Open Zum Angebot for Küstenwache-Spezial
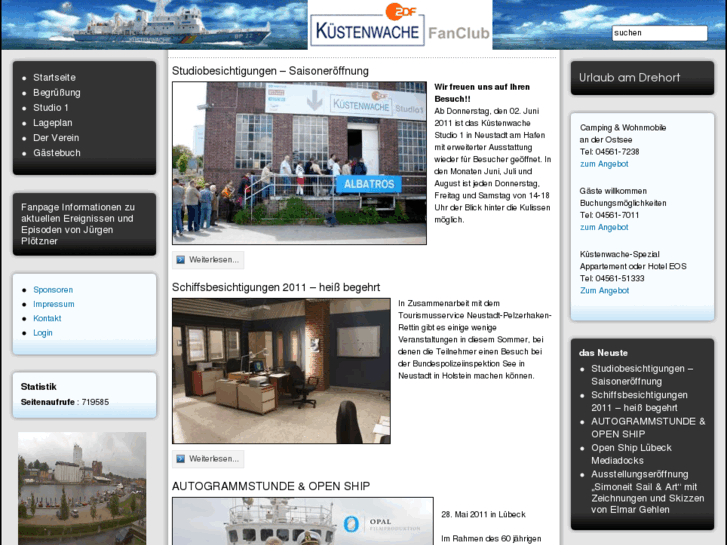727x545 pixels. click(605, 290)
